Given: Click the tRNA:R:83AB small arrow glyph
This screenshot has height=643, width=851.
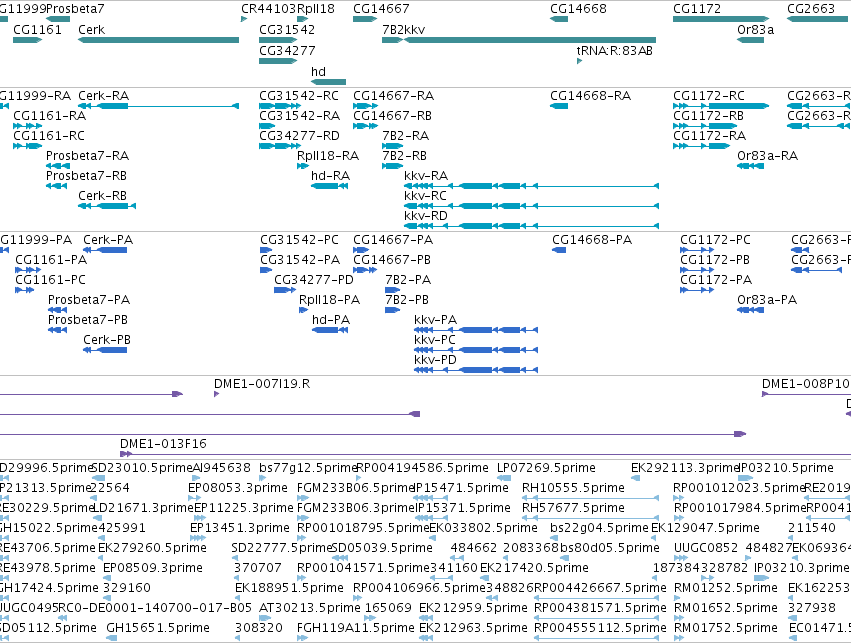Looking at the screenshot, I should 579,61.
